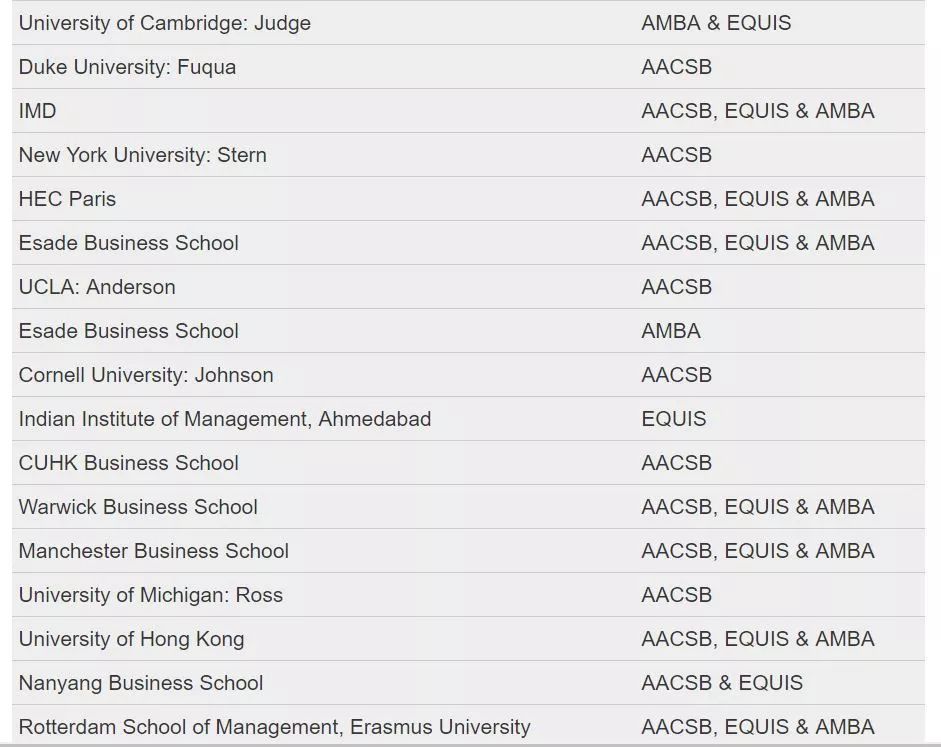Click the IMD school name

pyautogui.click(x=38, y=111)
